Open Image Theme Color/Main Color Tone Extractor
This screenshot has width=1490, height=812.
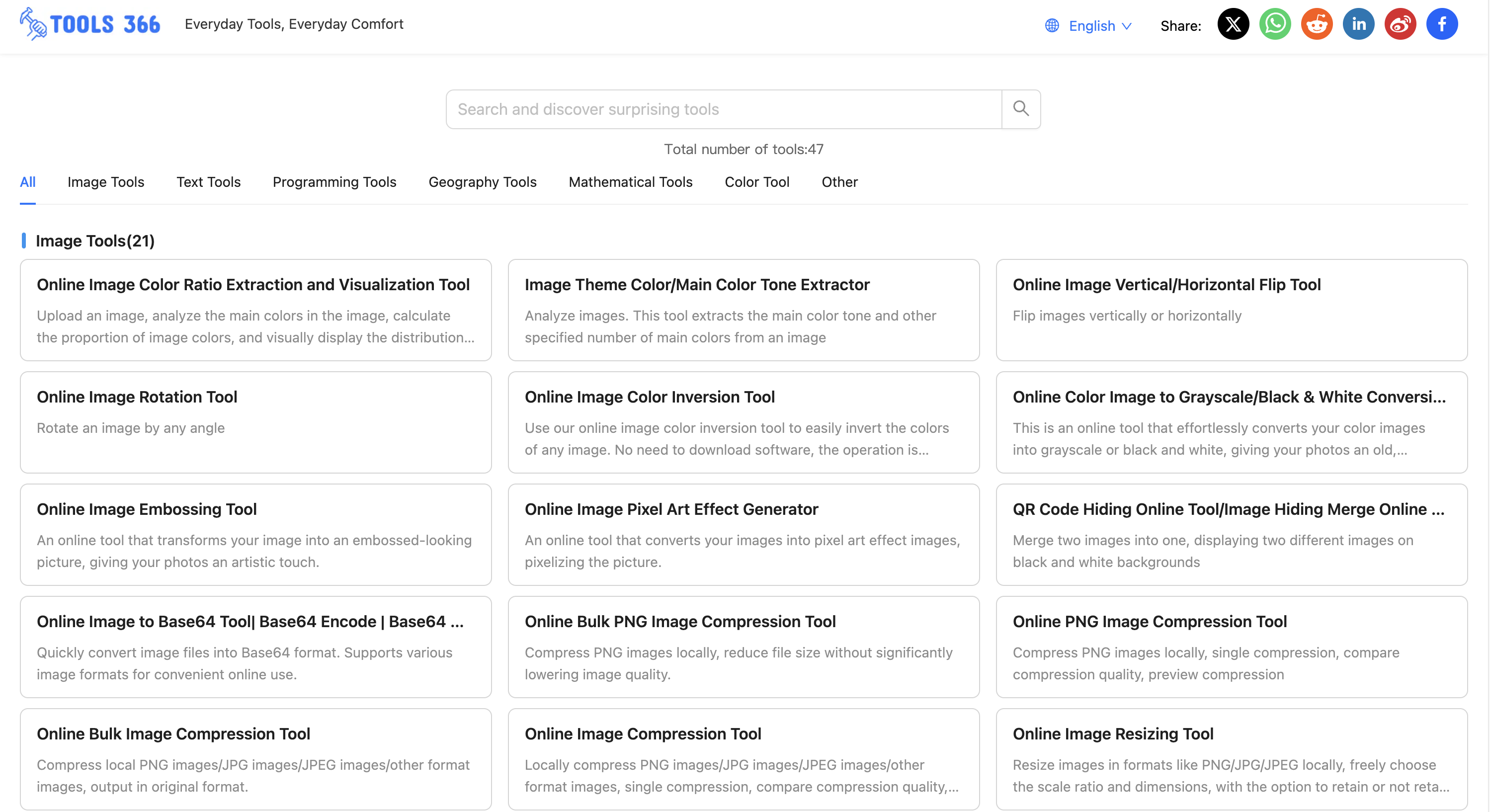744,310
